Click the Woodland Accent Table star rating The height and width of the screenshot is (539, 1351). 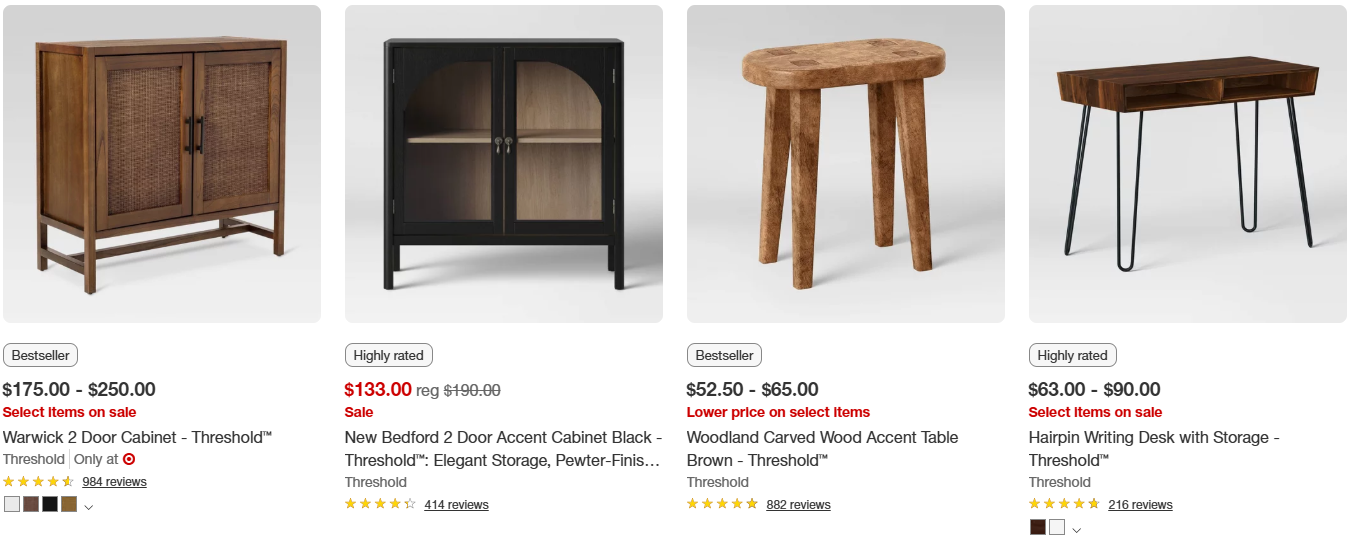[722, 505]
